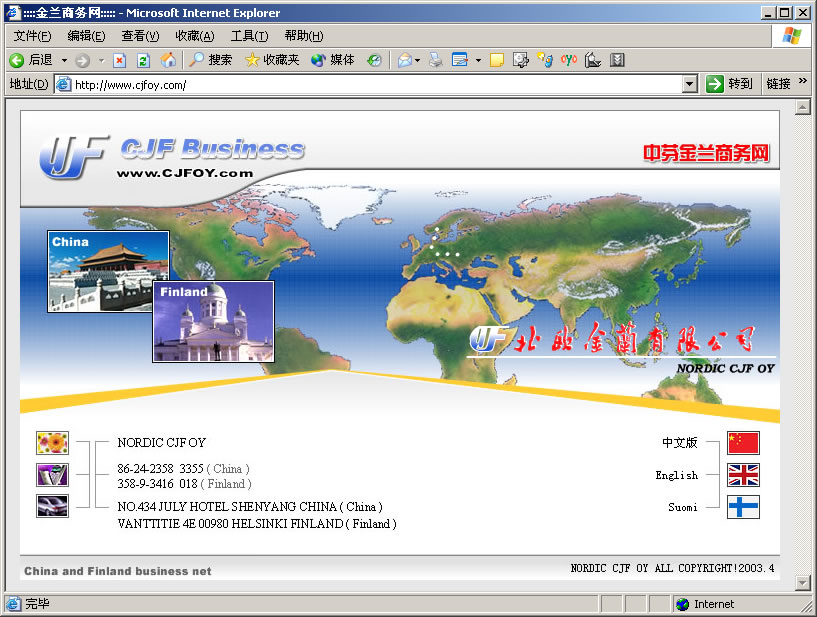817x617 pixels.
Task: Select the English language link
Action: tap(677, 475)
